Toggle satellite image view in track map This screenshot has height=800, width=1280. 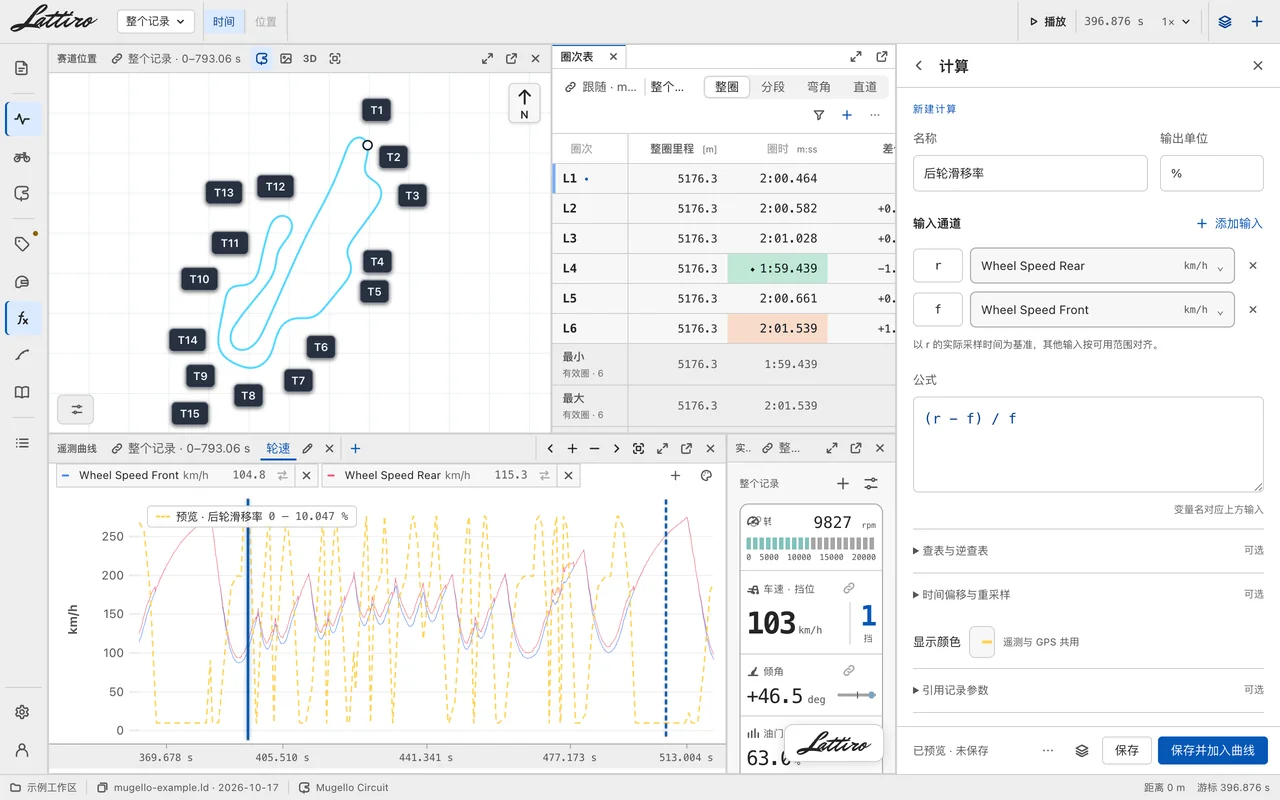[286, 59]
